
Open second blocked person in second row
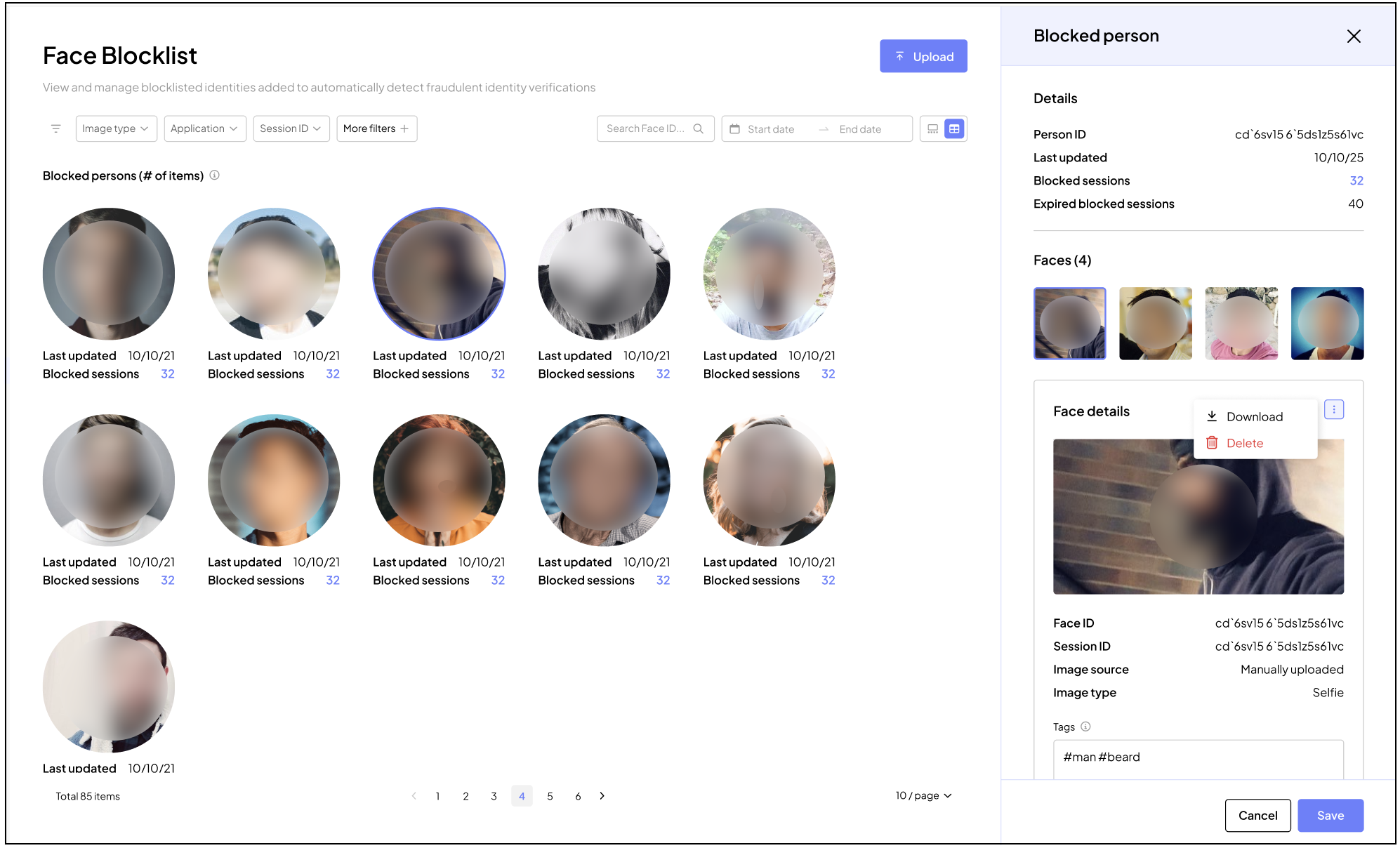274,480
